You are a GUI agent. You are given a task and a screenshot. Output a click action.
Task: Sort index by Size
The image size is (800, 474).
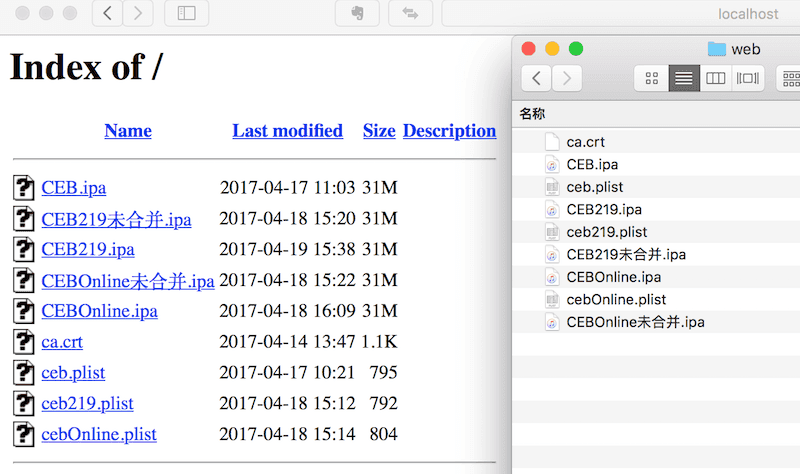(379, 131)
